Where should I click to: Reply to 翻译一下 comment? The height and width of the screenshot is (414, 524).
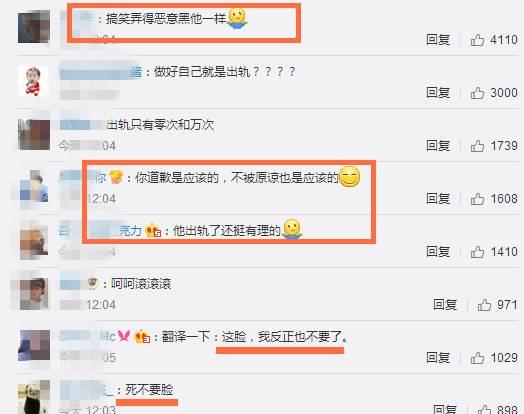pos(438,358)
